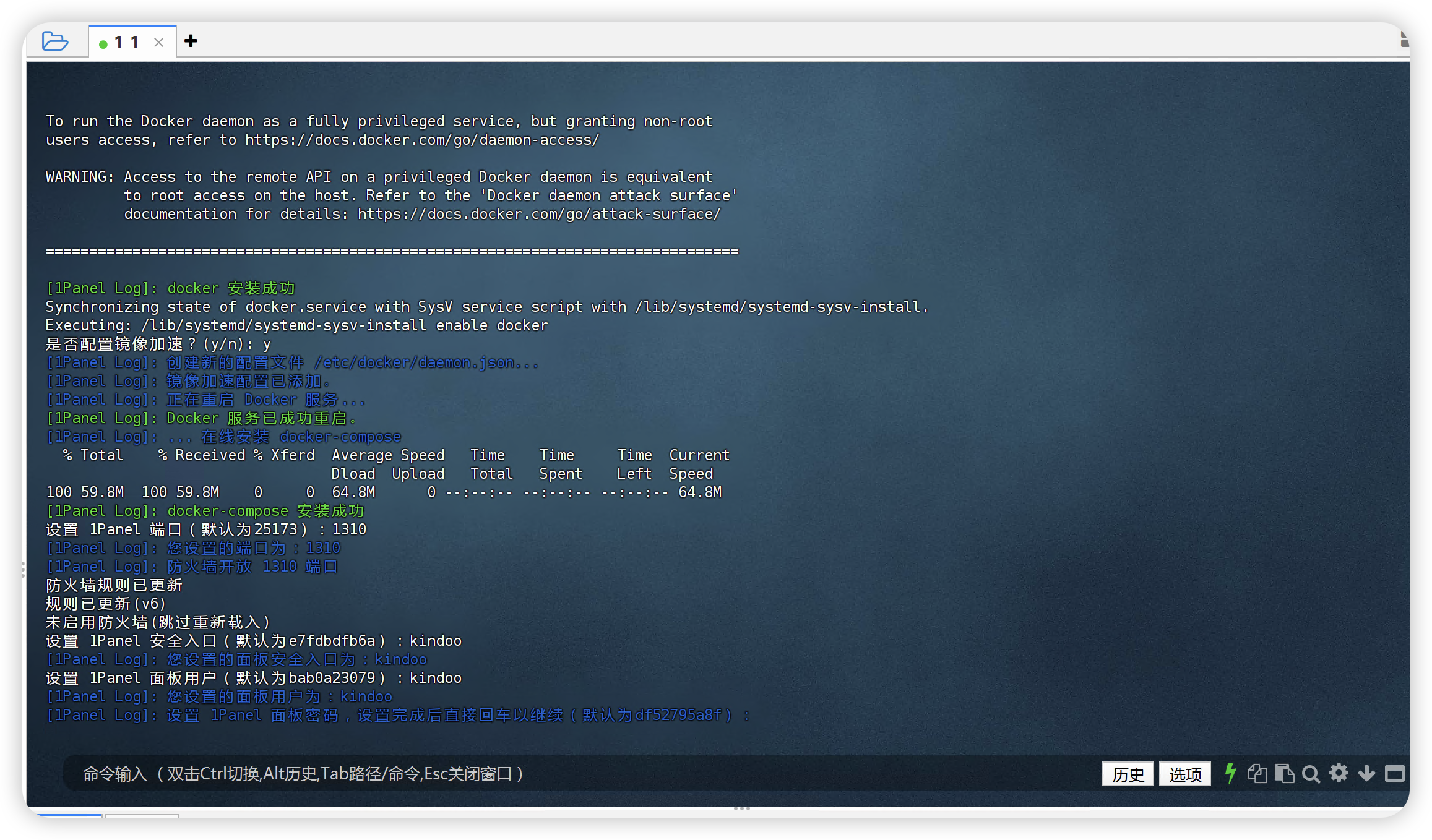Click the 'WARNING: Access to the remote API' line

tap(379, 177)
